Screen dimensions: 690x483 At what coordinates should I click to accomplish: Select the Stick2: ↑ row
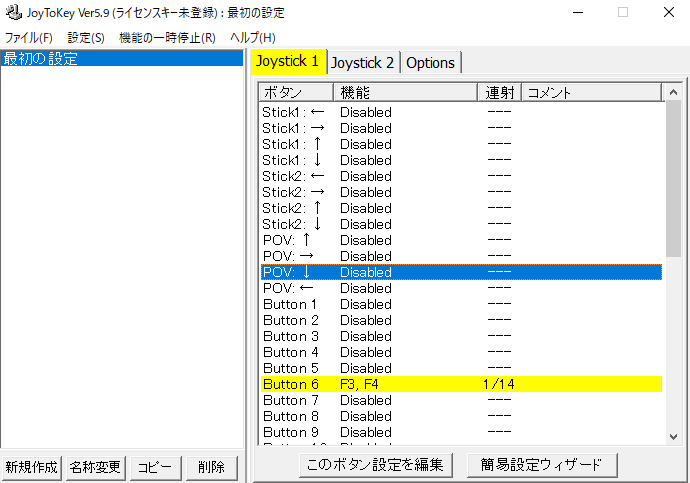[461, 208]
